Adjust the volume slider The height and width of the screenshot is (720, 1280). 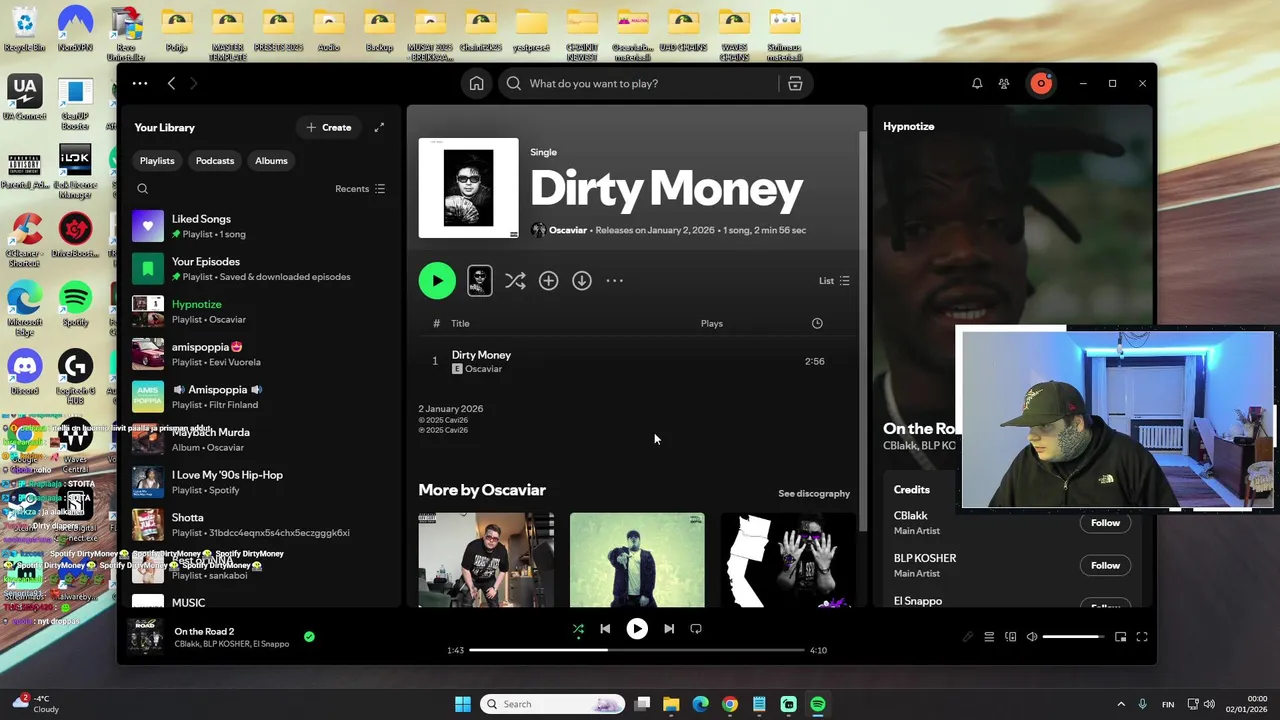click(x=1073, y=637)
